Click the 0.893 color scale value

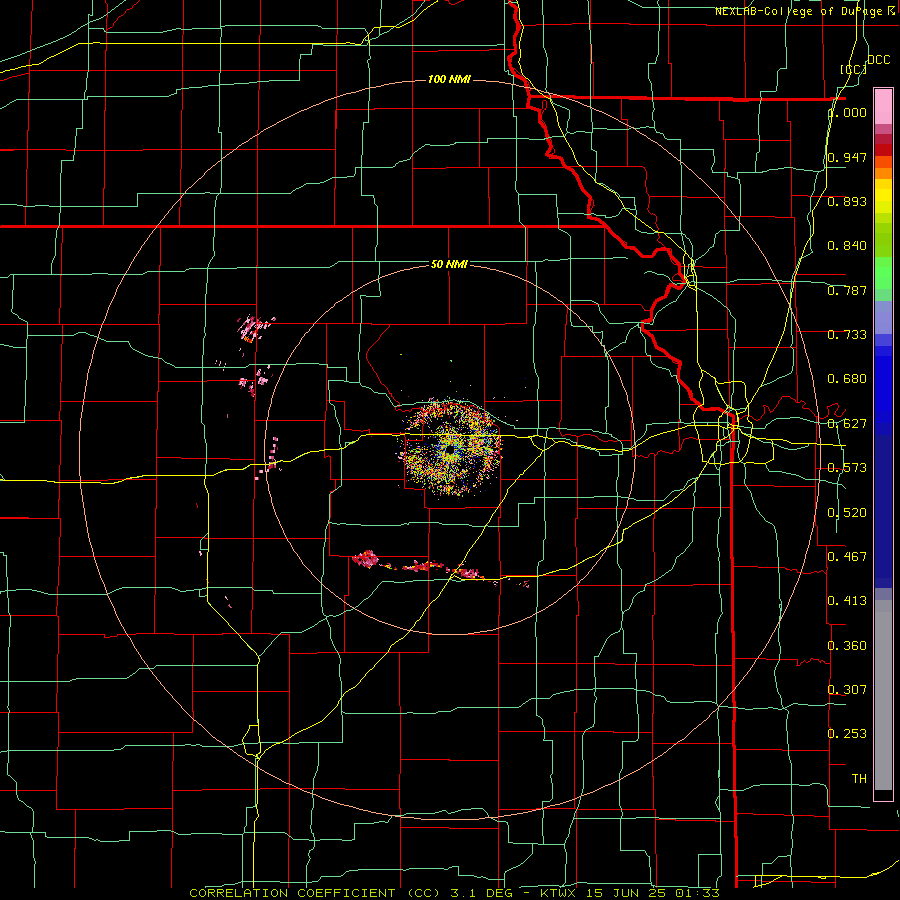pos(847,201)
